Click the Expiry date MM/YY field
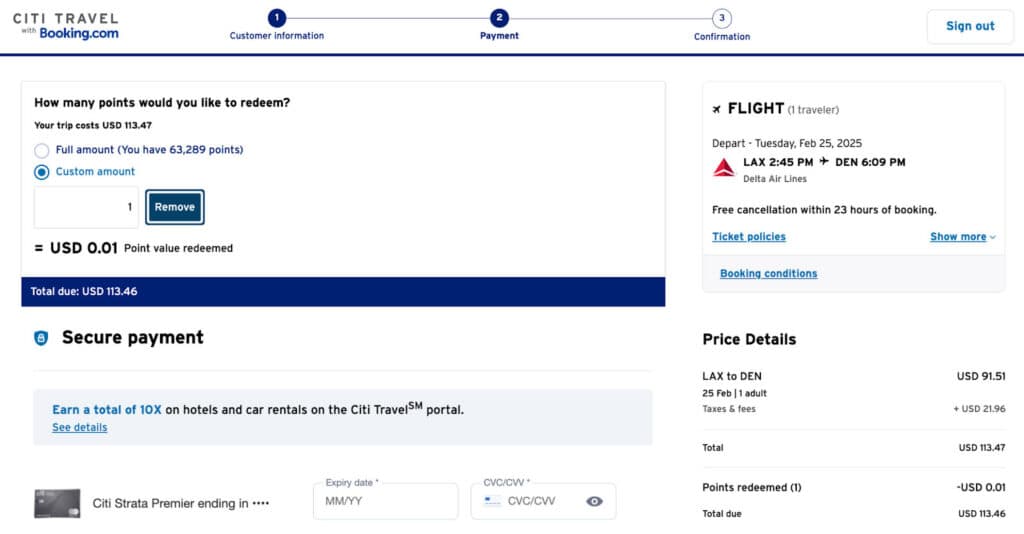Screen dimensions: 1024x534 pyautogui.click(x=385, y=501)
